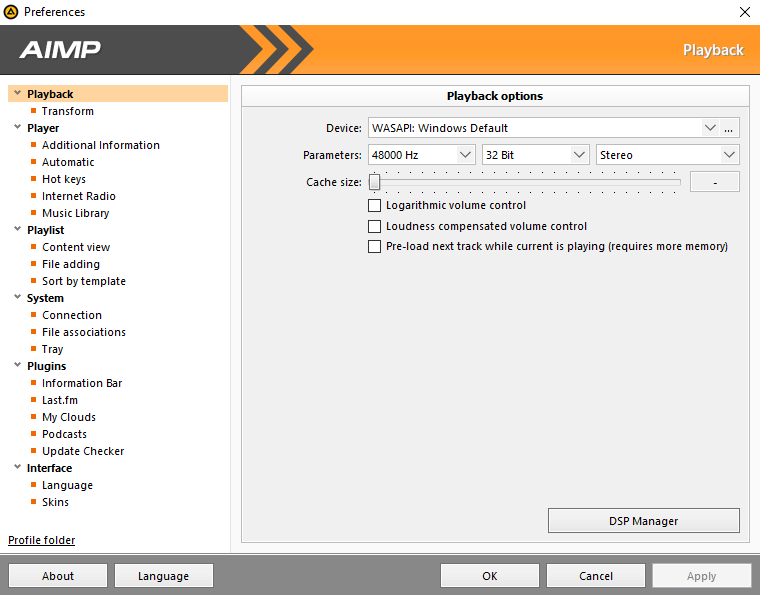Open the Hot keys settings page
This screenshot has height=595, width=760.
coord(64,179)
